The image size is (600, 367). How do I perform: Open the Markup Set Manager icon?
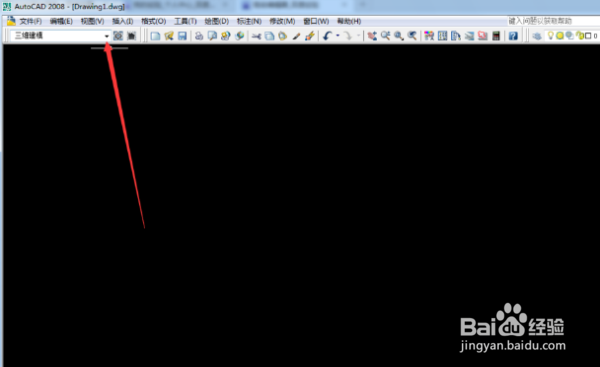click(483, 36)
